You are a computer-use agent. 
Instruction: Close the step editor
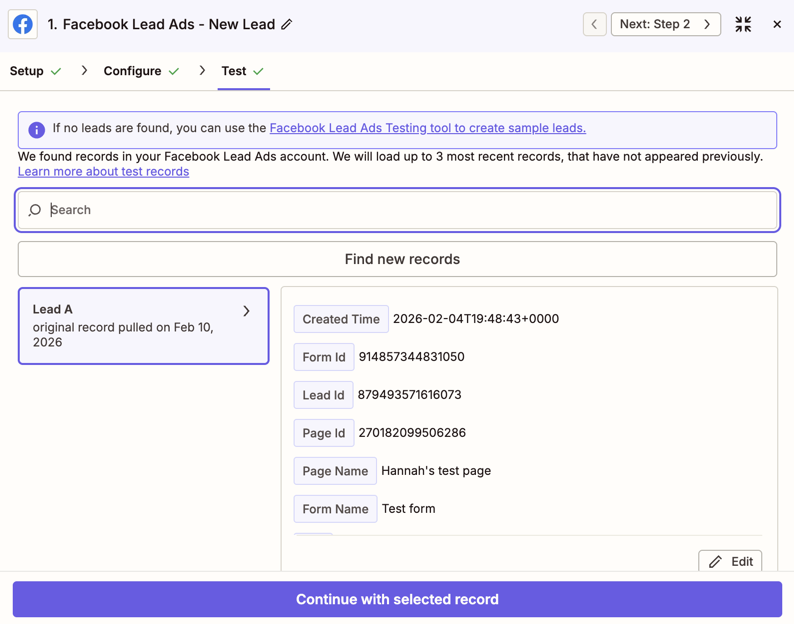point(777,24)
